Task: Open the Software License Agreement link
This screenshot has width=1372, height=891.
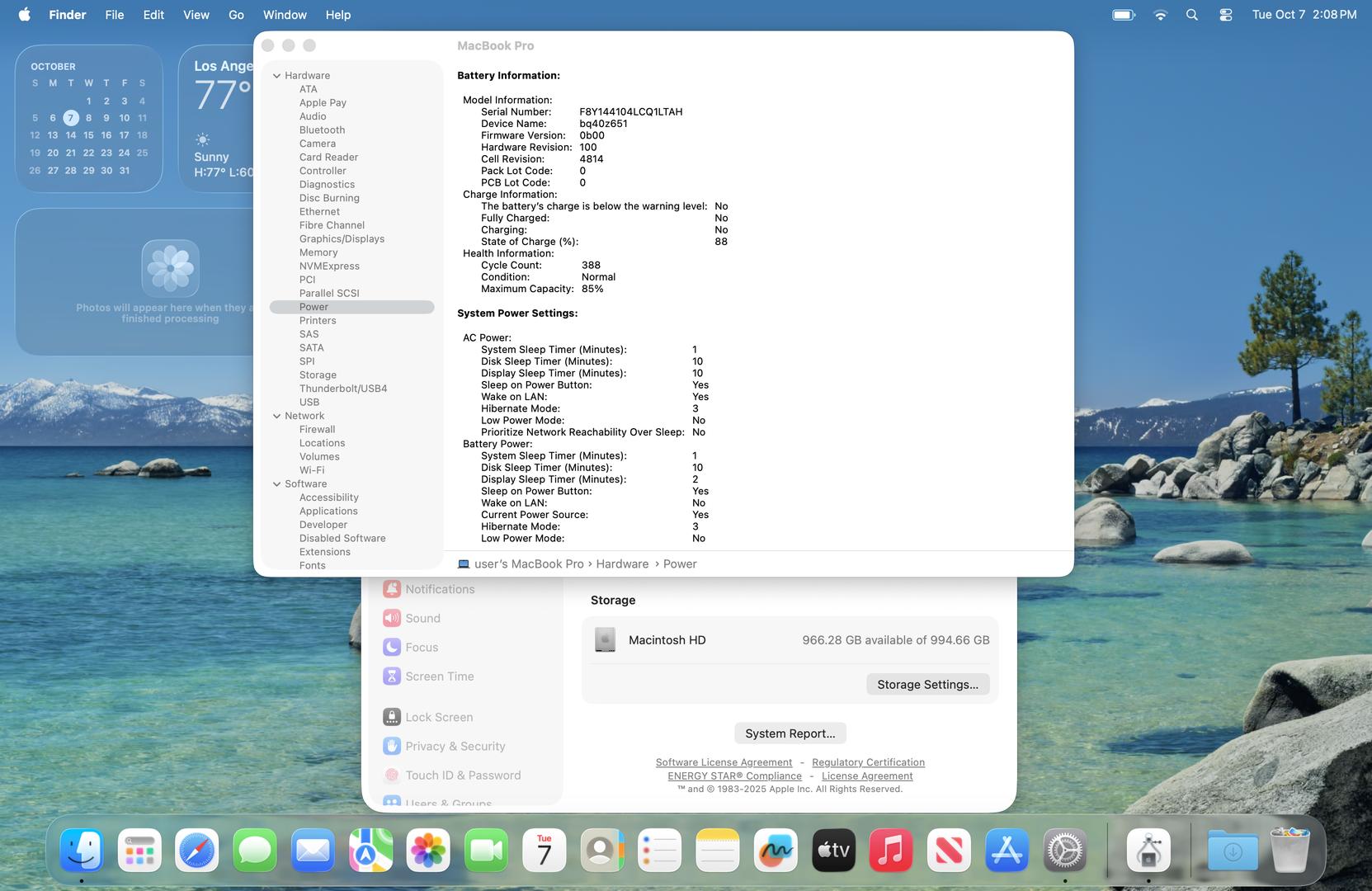Action: click(x=724, y=762)
